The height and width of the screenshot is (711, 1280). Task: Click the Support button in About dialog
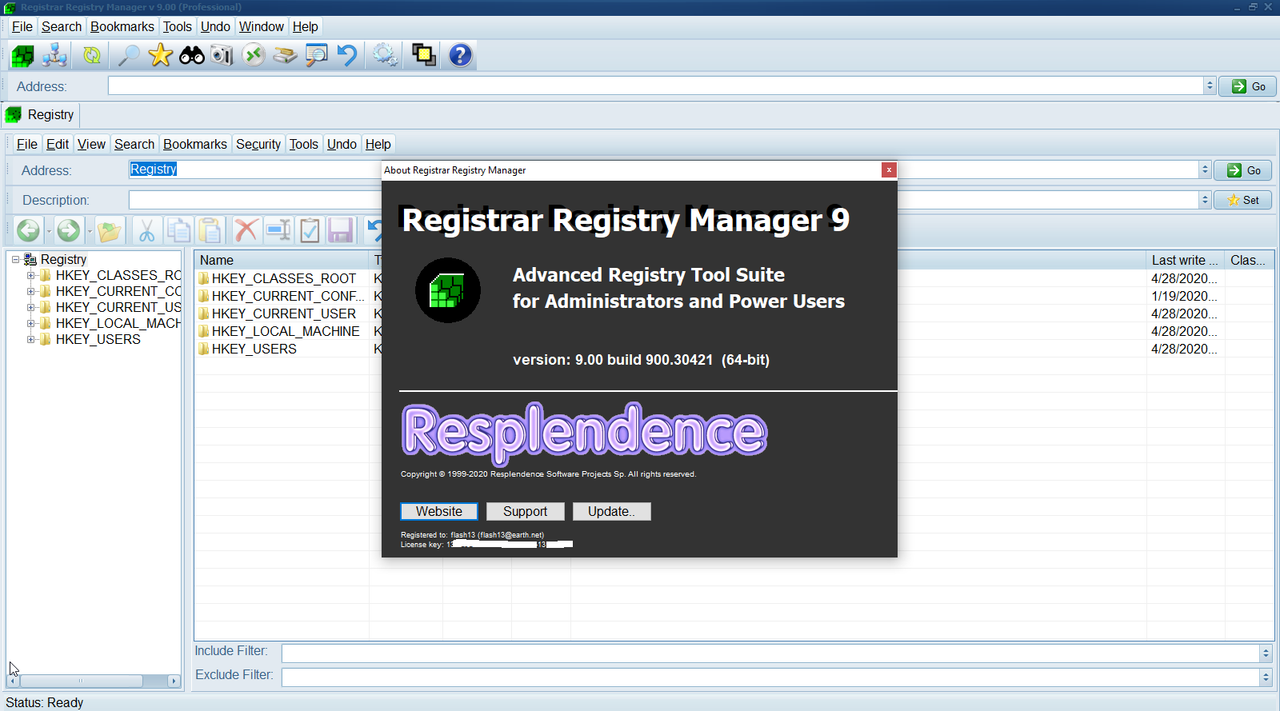pyautogui.click(x=525, y=511)
